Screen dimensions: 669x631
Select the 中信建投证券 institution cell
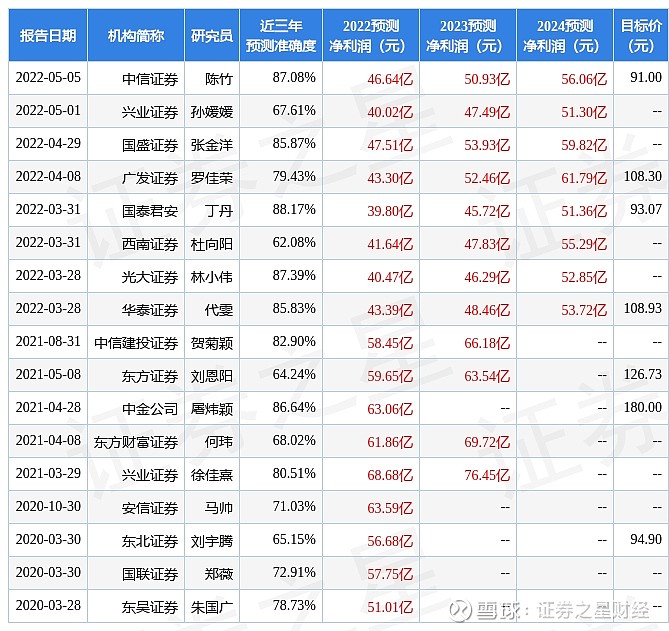click(x=136, y=343)
